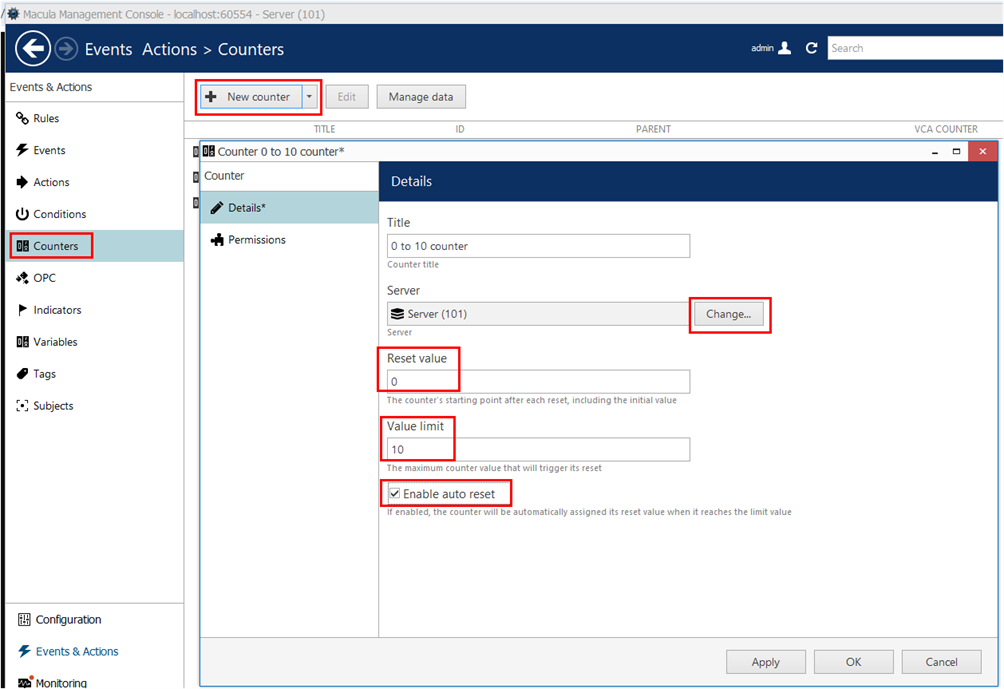Screen dimensions: 1004x689
Task: Open Configuration section at bottom left
Action: tap(68, 620)
